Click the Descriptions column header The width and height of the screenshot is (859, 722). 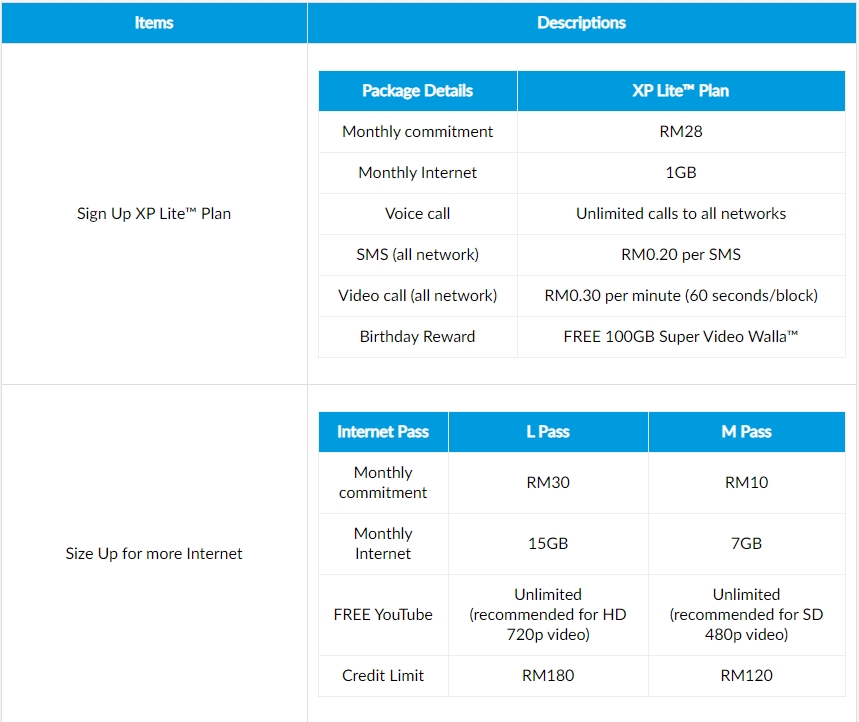click(x=581, y=23)
